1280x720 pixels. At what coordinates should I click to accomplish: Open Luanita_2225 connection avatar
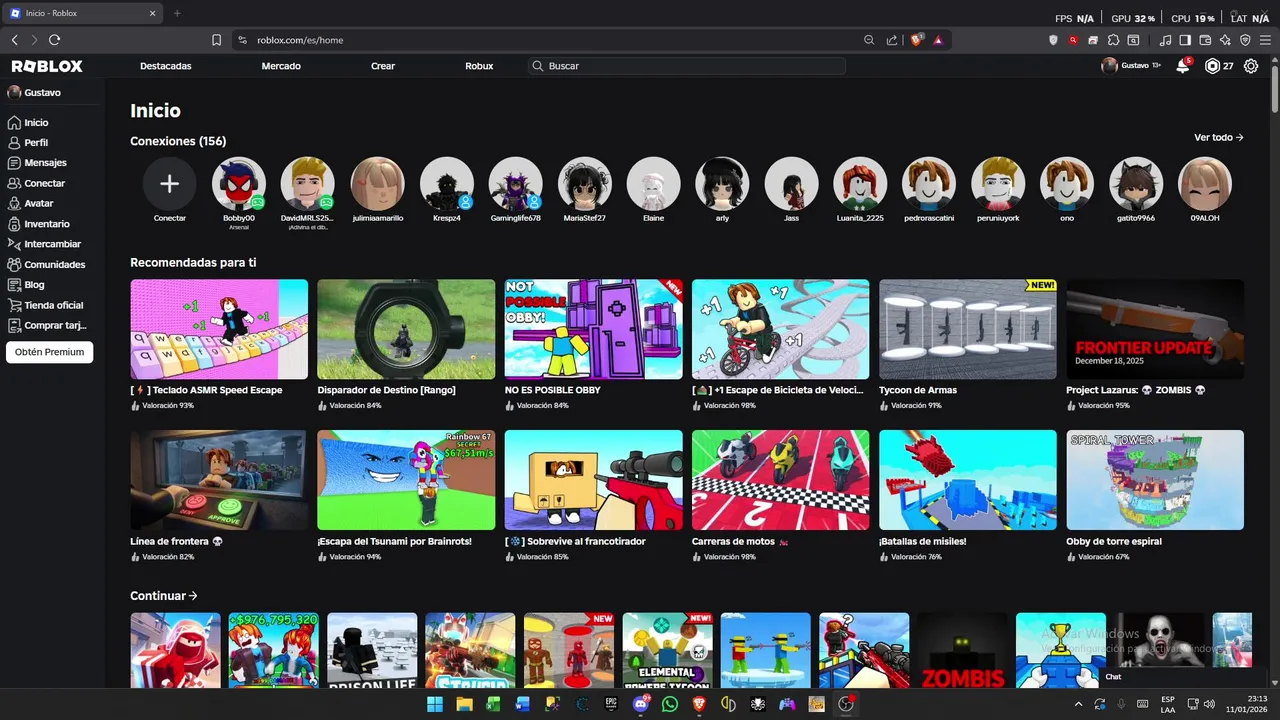click(860, 184)
